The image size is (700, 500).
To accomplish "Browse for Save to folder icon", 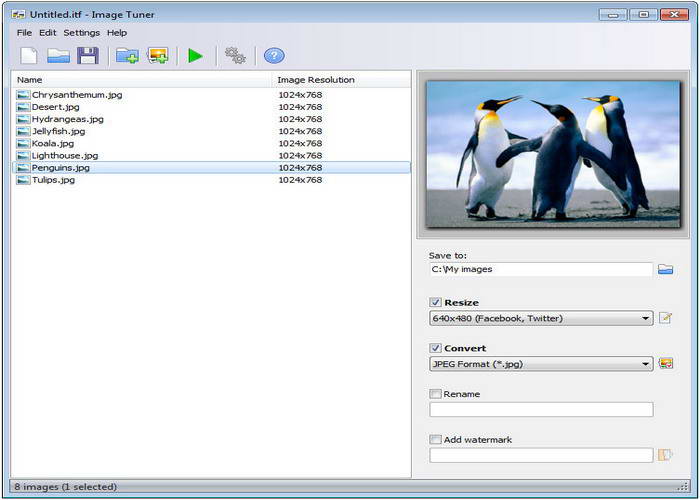I will click(665, 269).
